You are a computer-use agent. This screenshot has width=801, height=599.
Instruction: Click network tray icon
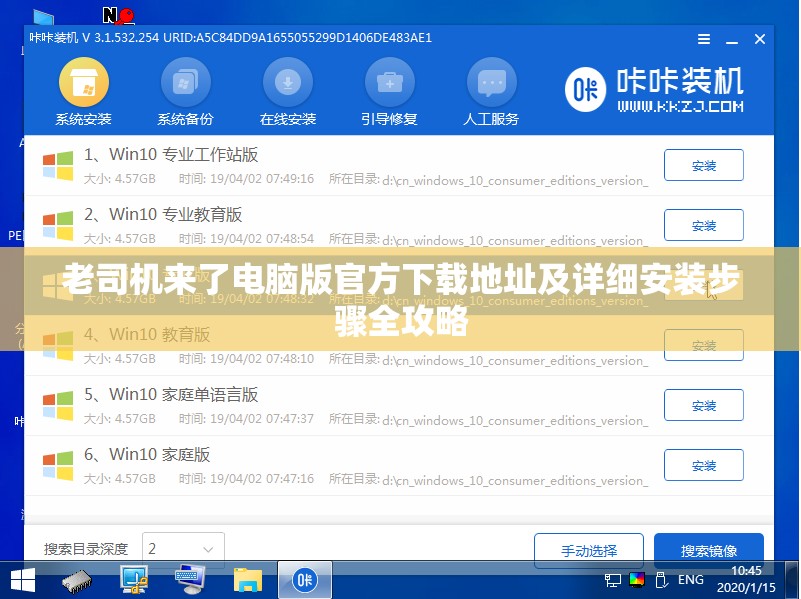(612, 581)
